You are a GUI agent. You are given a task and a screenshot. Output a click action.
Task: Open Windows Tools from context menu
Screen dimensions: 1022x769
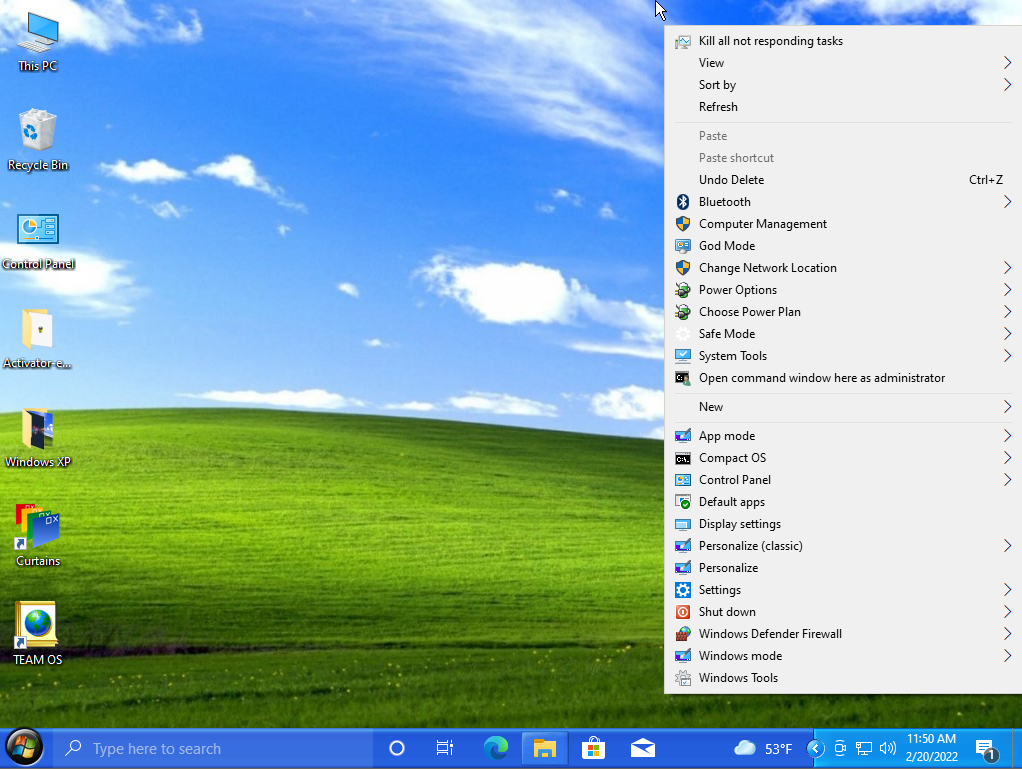pos(843,678)
